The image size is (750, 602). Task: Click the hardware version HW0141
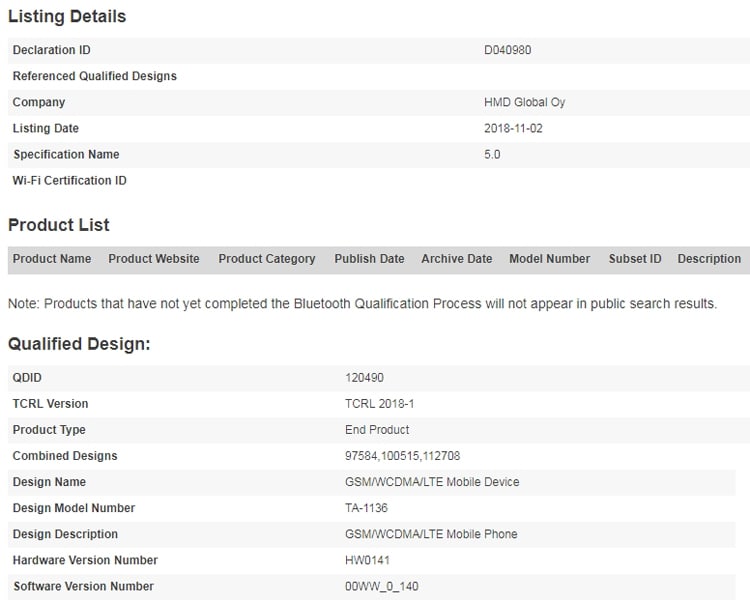[367, 560]
